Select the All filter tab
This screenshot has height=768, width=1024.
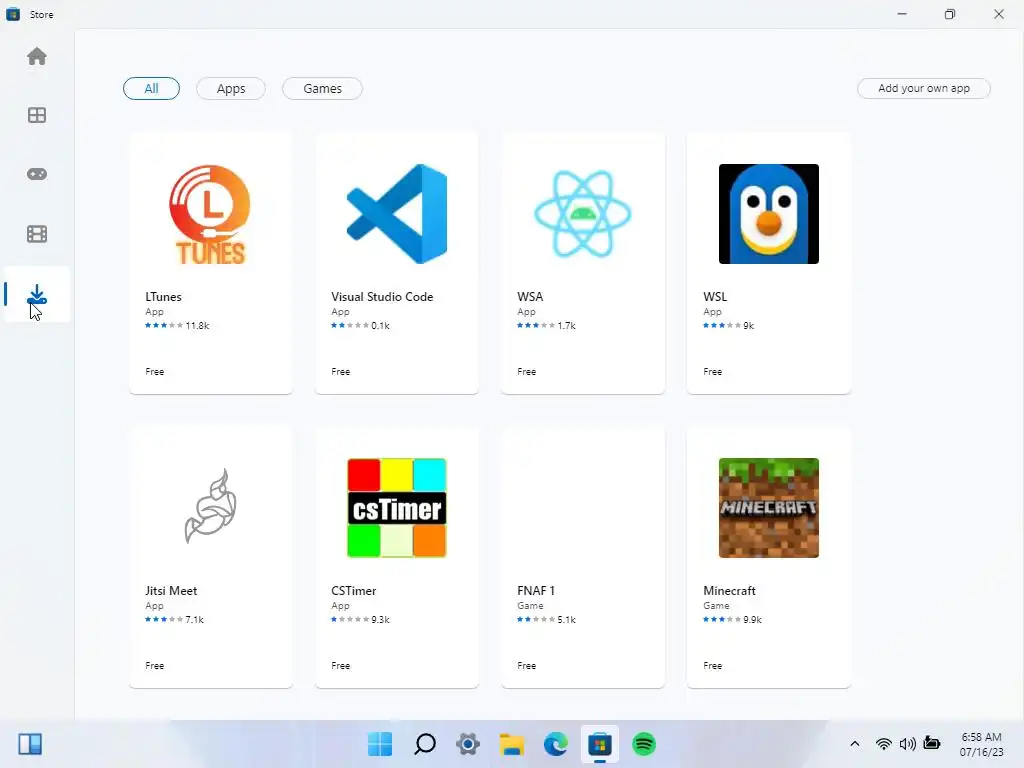(x=152, y=89)
